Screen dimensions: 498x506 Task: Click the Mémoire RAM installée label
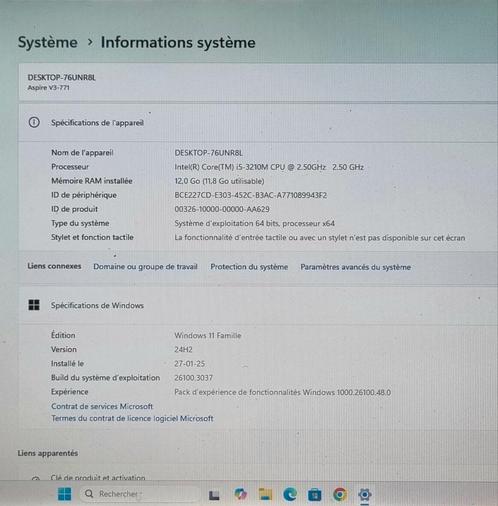pos(92,181)
